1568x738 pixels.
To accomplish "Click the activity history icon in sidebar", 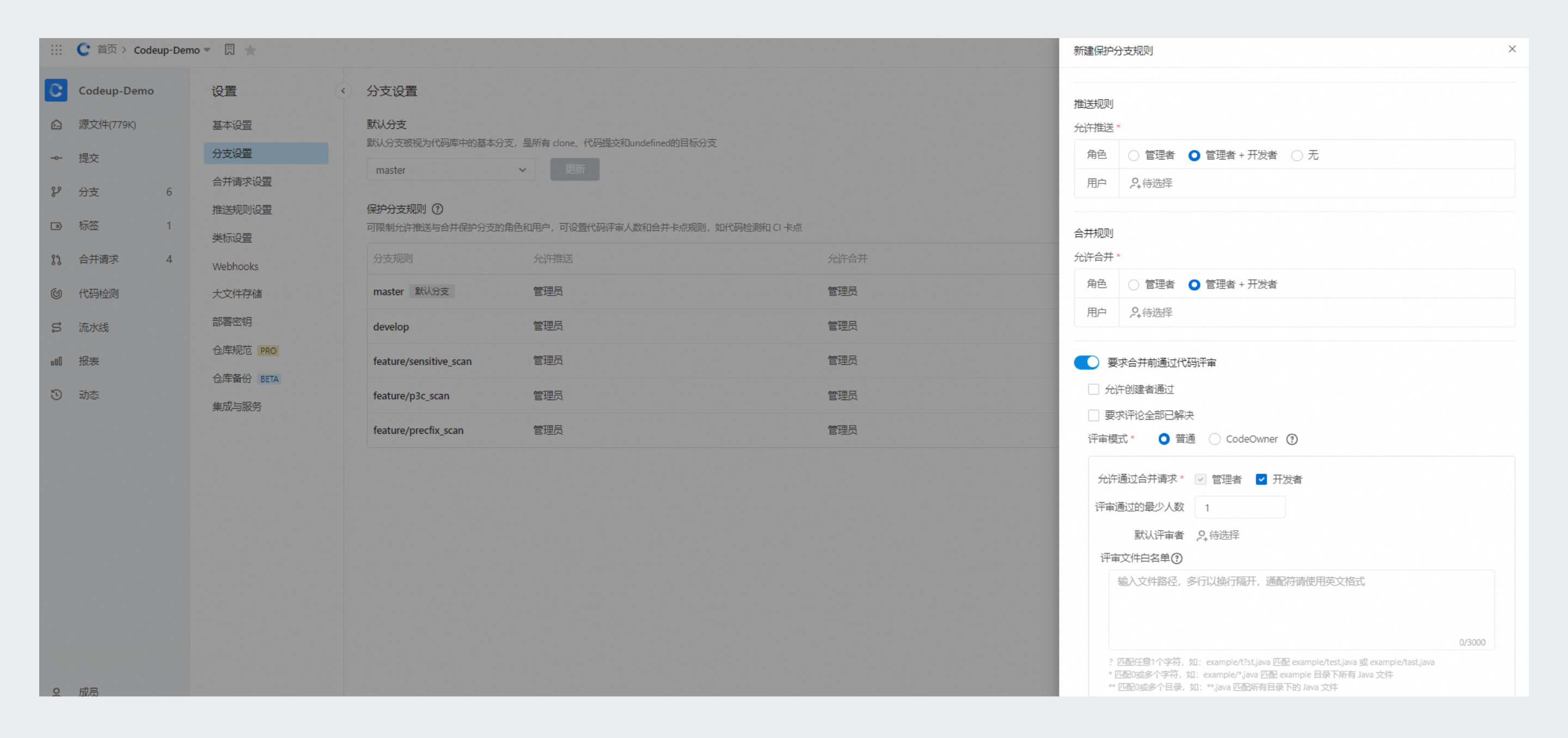I will point(56,395).
